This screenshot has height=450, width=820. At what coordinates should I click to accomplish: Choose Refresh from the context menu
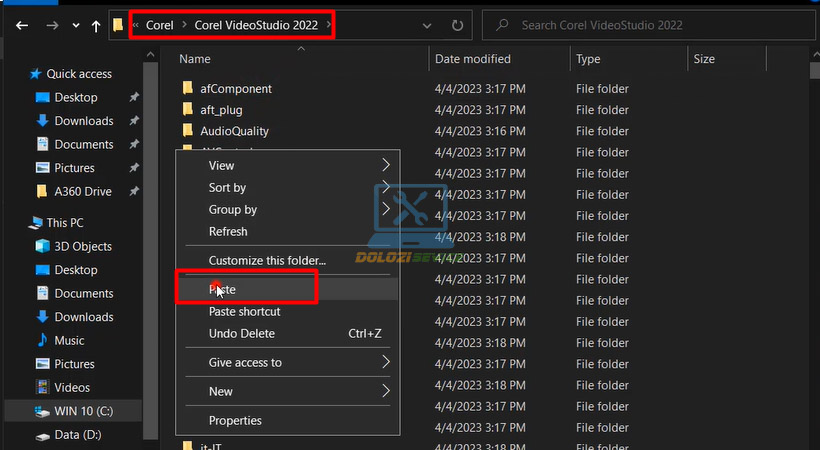click(288, 231)
